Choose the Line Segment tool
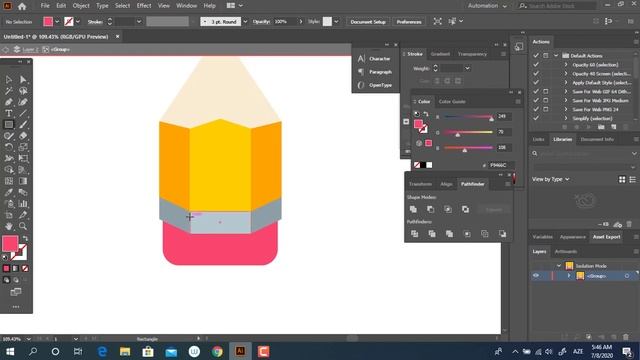 tap(23, 113)
